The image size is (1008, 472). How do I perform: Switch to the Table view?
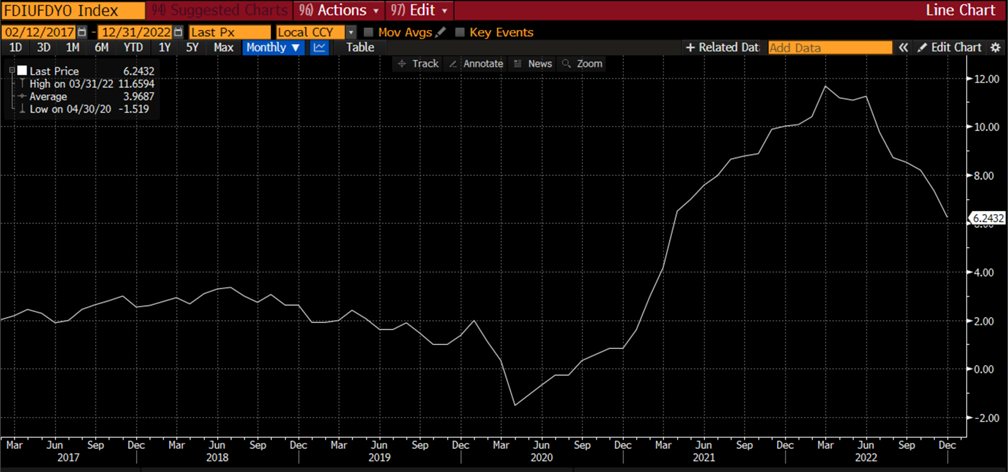coord(360,47)
